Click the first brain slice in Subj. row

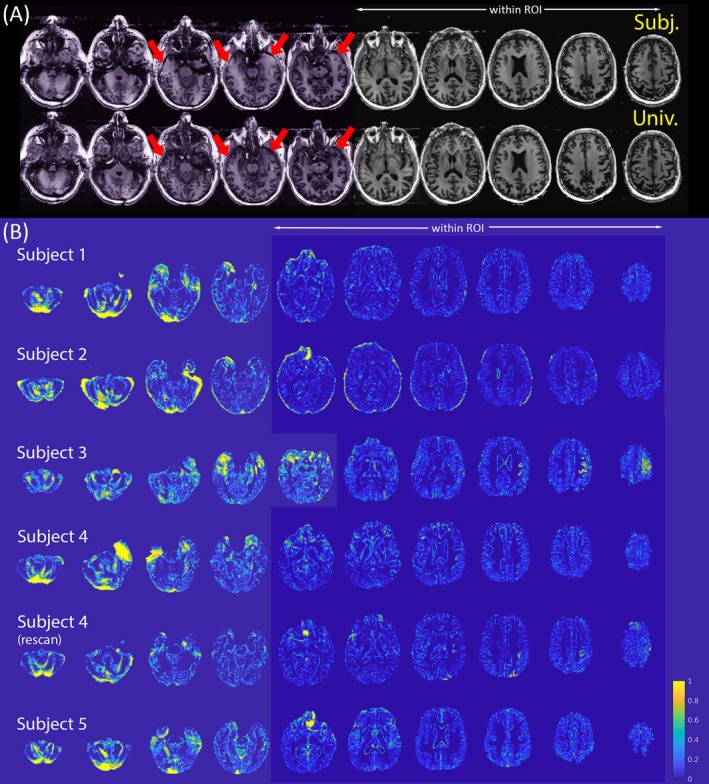(x=52, y=62)
